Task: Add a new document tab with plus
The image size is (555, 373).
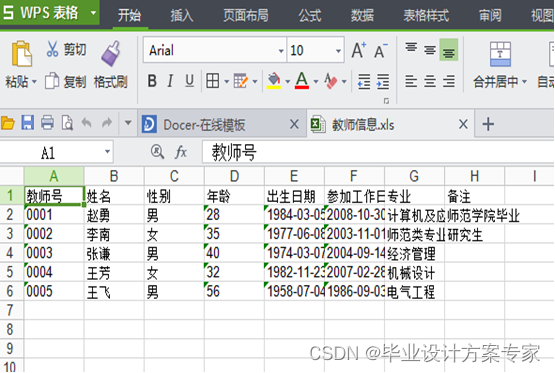Action: pyautogui.click(x=488, y=124)
